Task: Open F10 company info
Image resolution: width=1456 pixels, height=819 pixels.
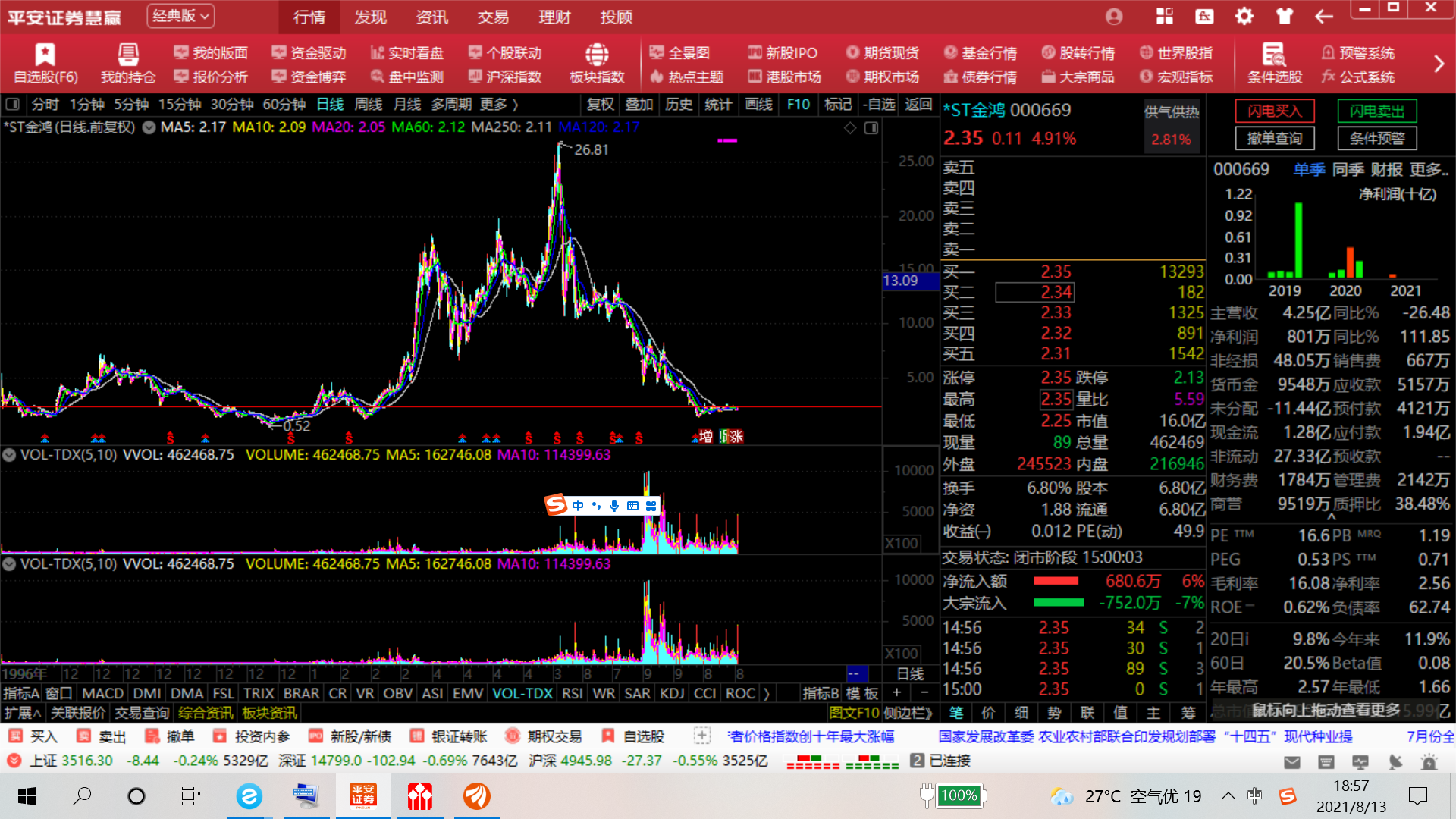Action: 798,104
